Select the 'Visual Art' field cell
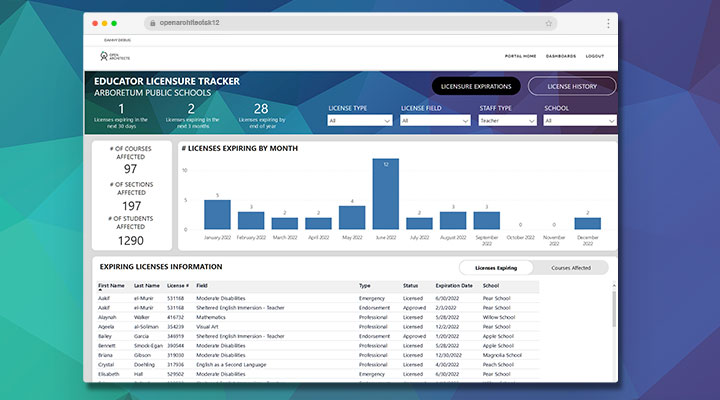The width and height of the screenshot is (720, 400). tap(207, 327)
